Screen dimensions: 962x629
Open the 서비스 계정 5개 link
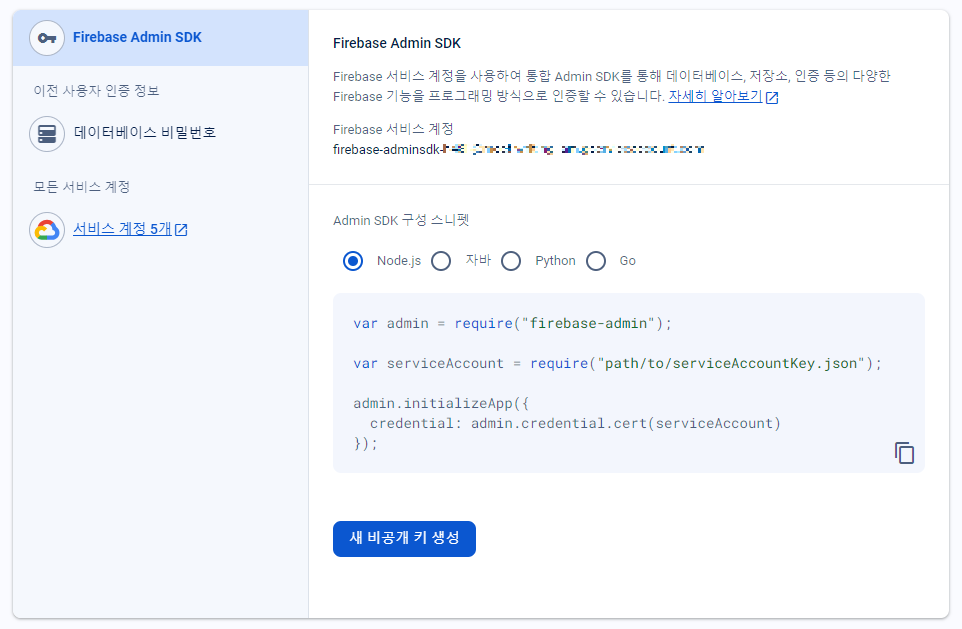[122, 229]
